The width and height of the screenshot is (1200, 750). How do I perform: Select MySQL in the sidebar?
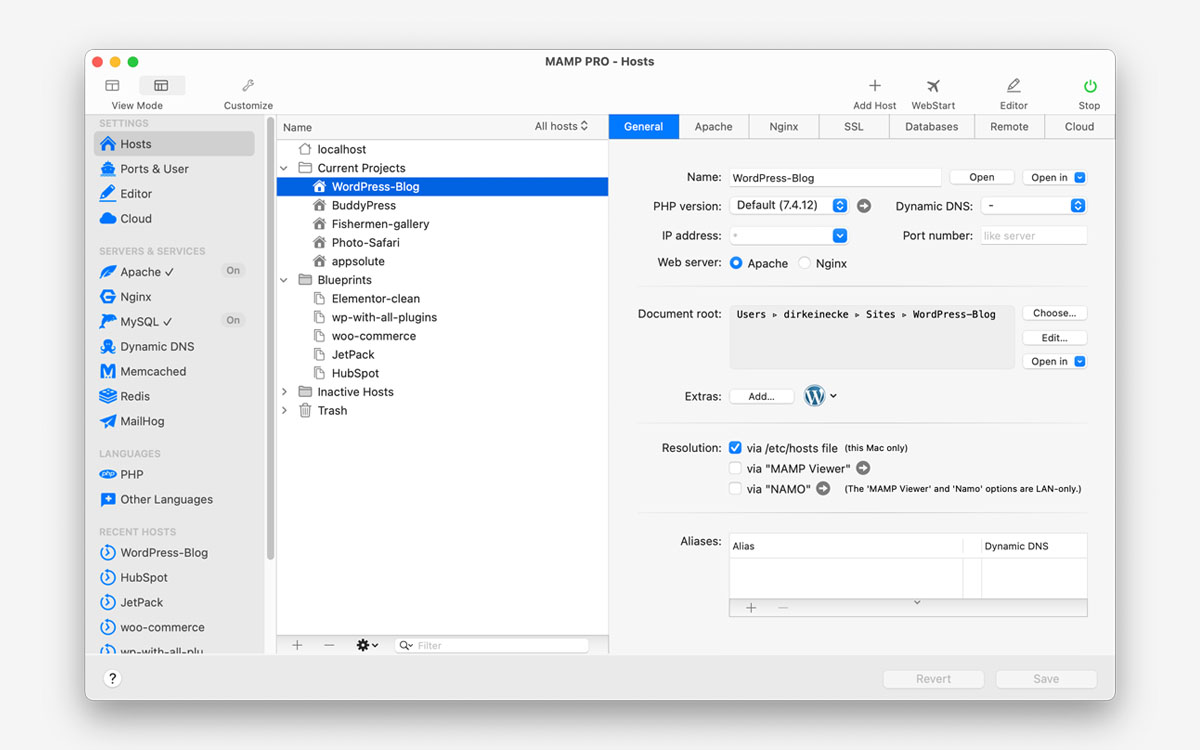[x=136, y=322]
